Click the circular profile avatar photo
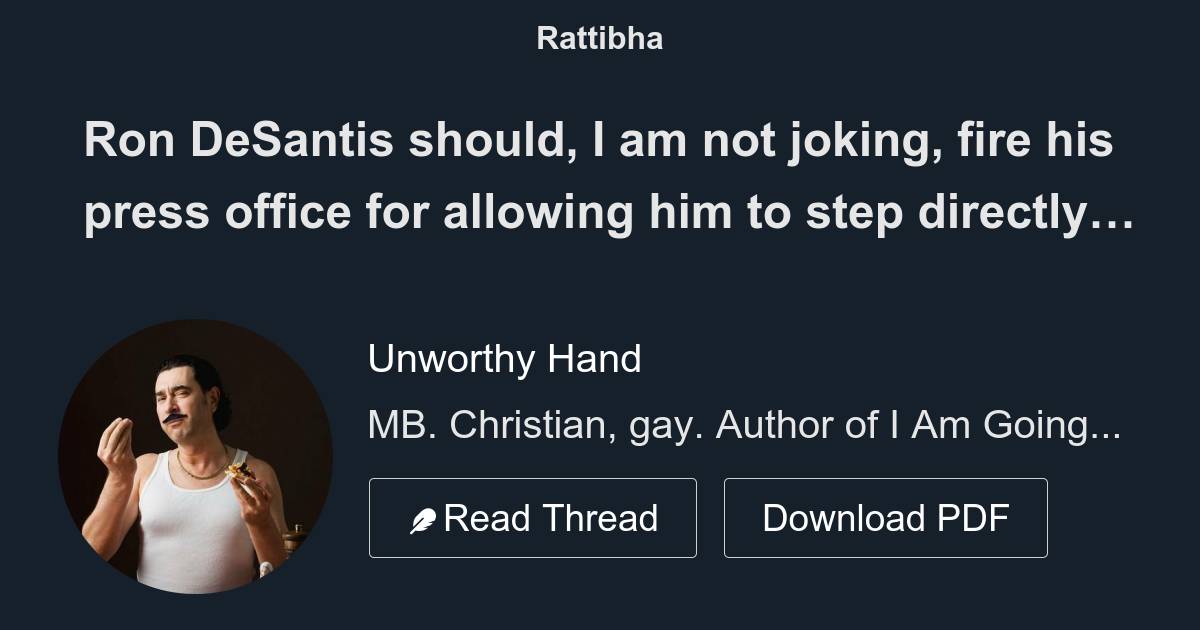The image size is (1200, 630). (x=195, y=456)
